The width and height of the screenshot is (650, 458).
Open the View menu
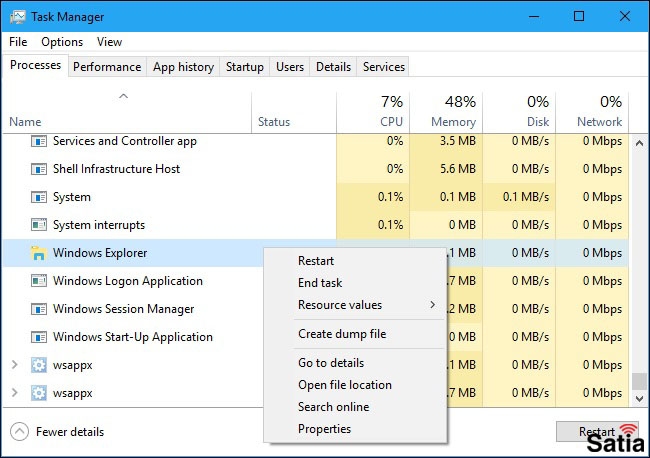(109, 42)
